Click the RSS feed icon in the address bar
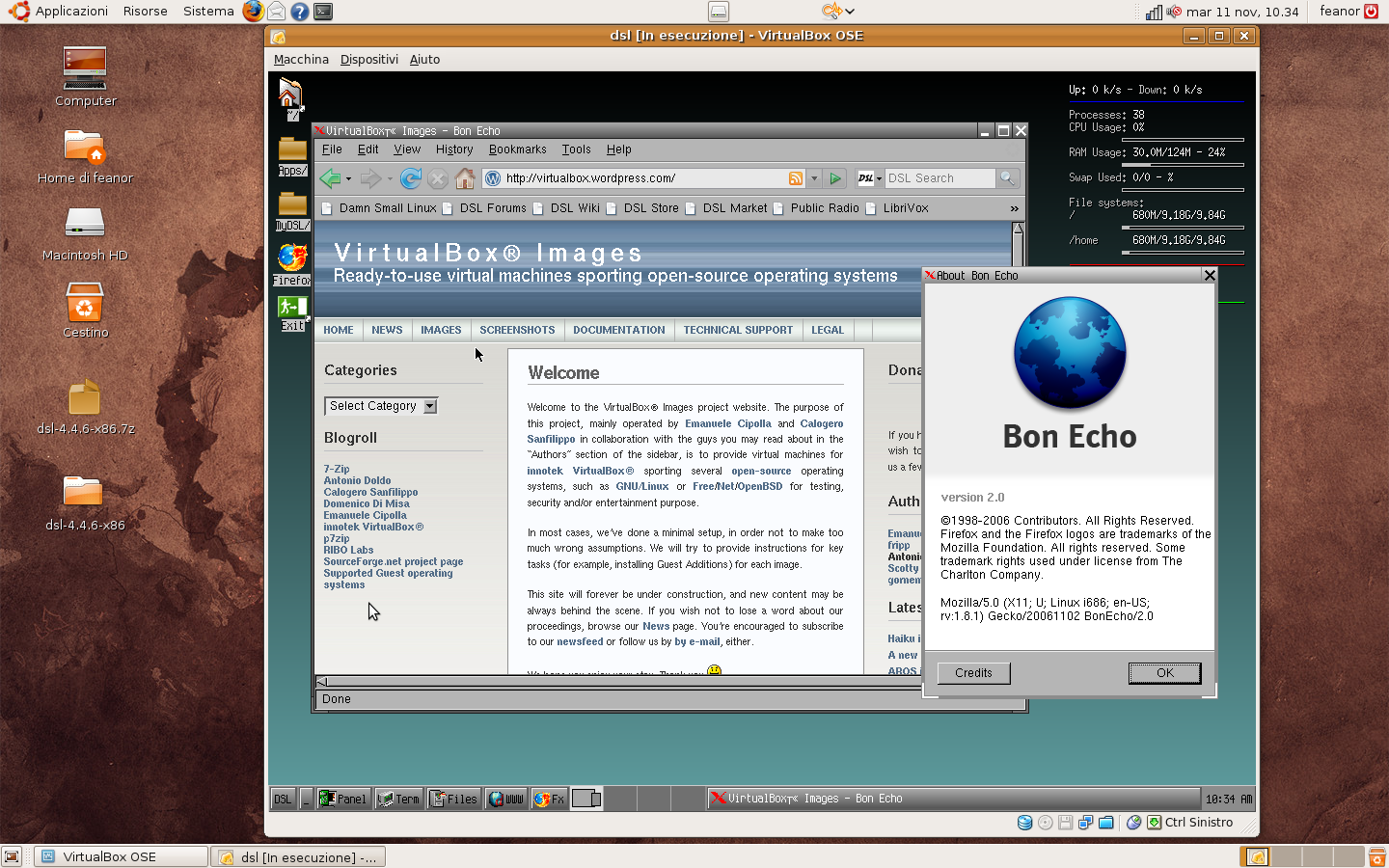The width and height of the screenshot is (1389, 868). pos(796,178)
